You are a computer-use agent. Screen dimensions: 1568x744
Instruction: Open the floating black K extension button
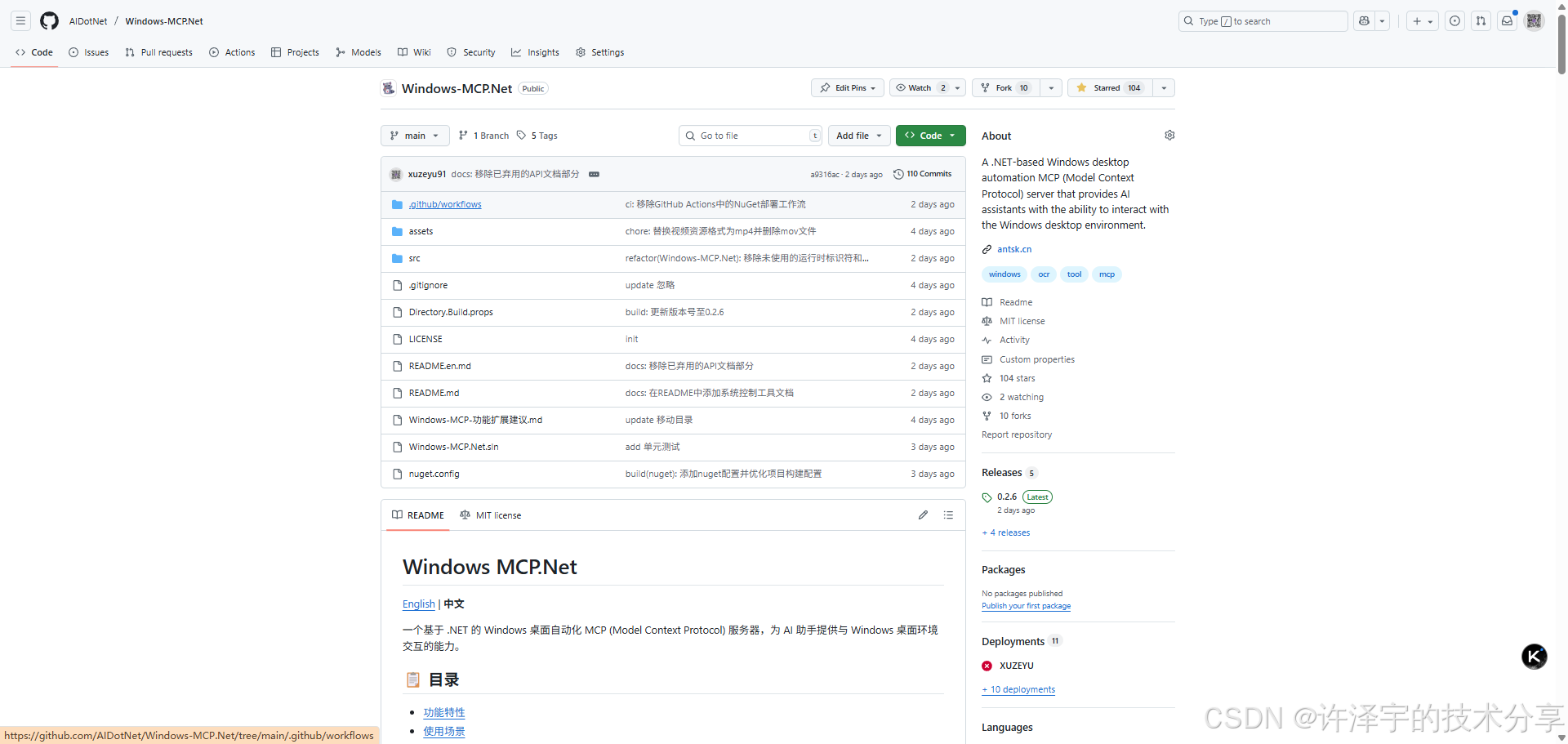tap(1535, 657)
